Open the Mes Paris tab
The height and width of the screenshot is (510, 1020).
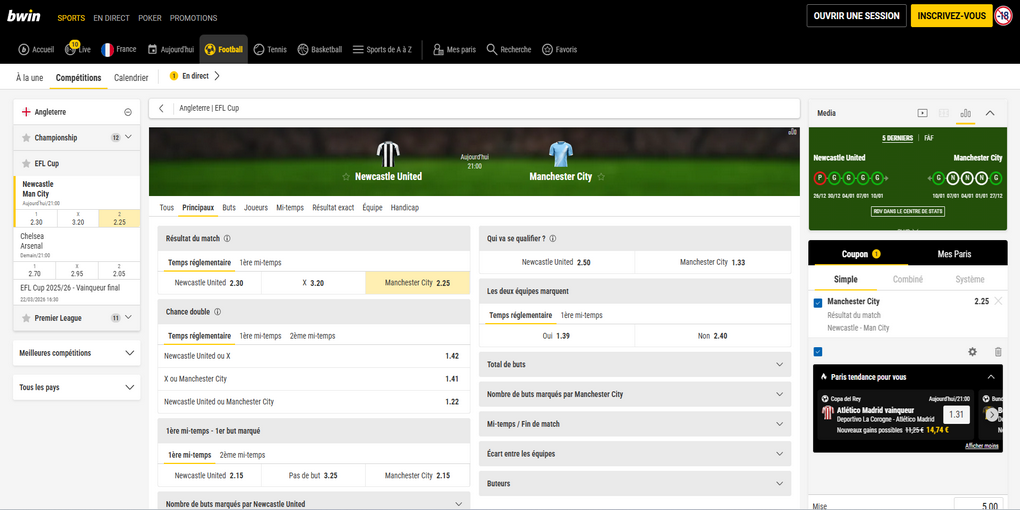tap(954, 254)
